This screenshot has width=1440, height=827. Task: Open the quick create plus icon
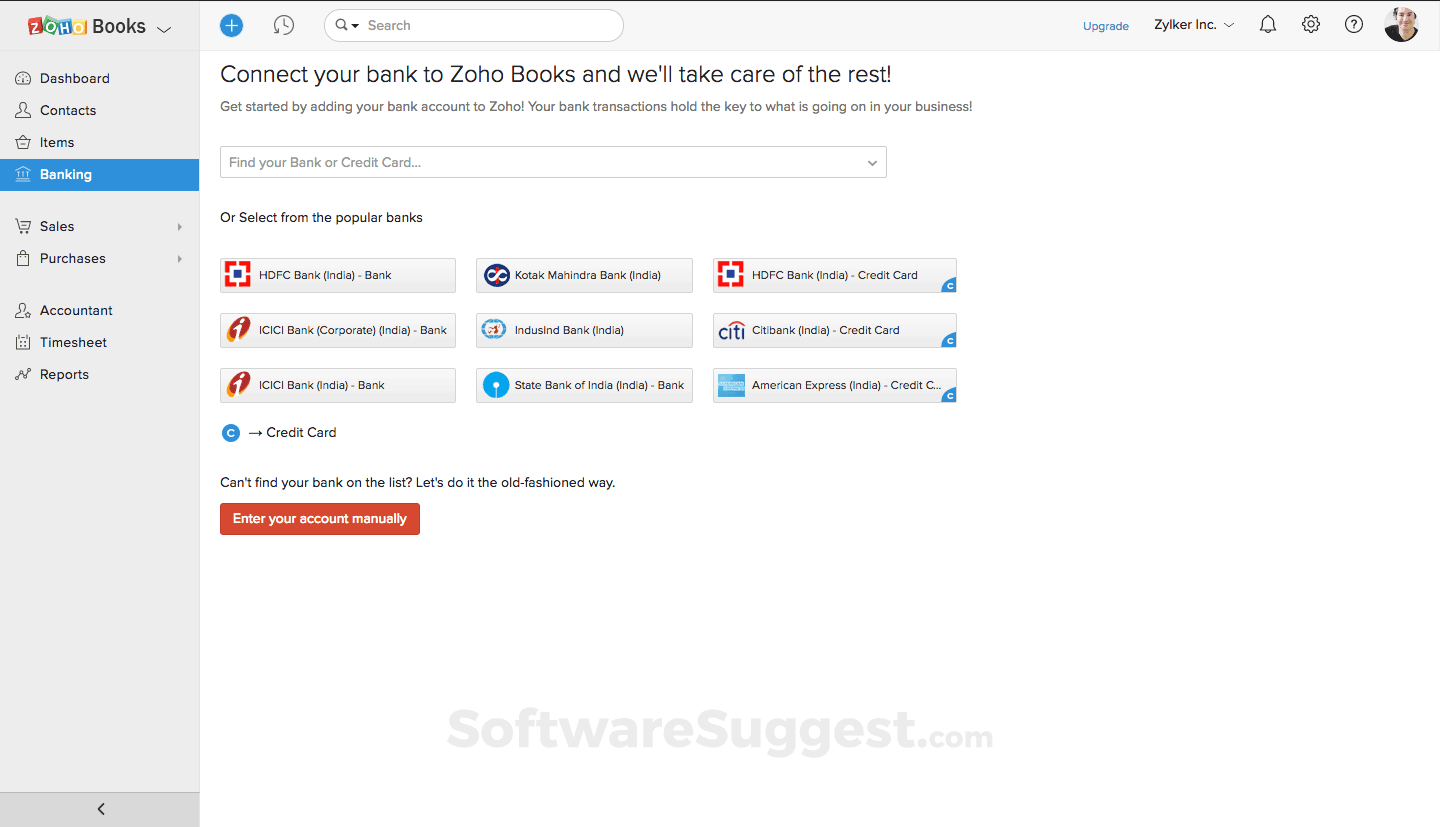pyautogui.click(x=231, y=25)
